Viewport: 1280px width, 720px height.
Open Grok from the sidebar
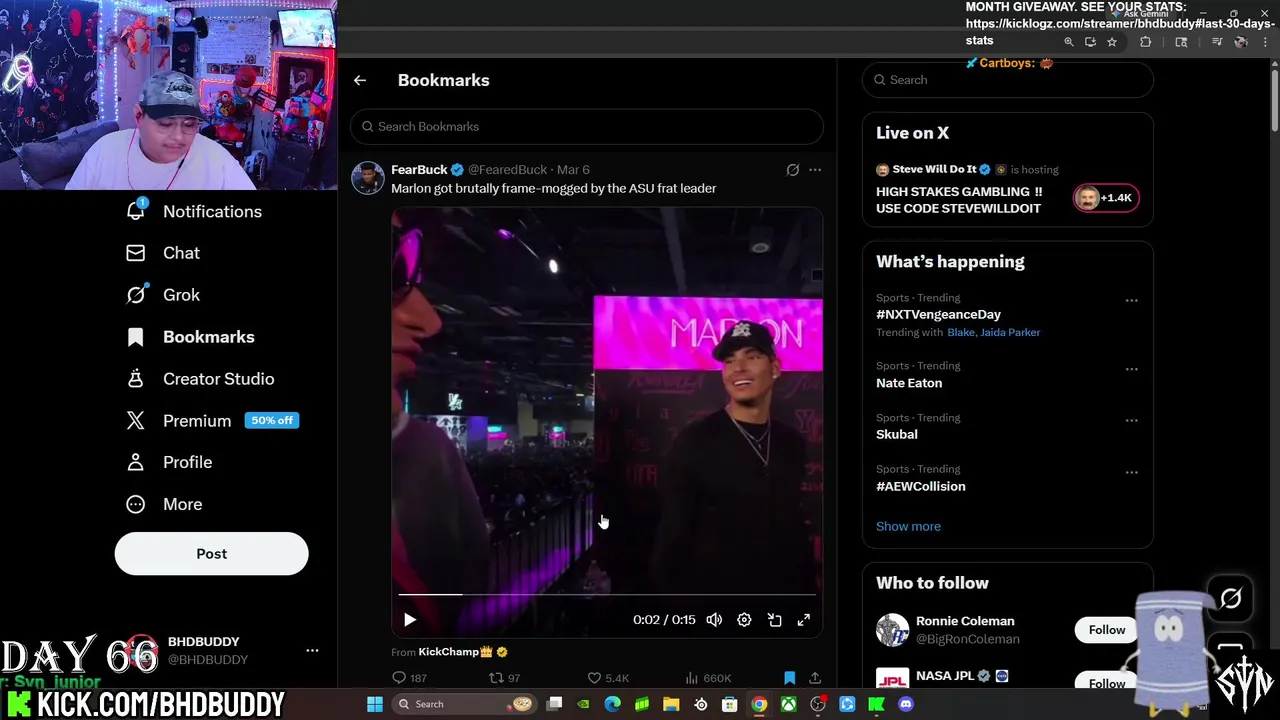tap(164, 295)
